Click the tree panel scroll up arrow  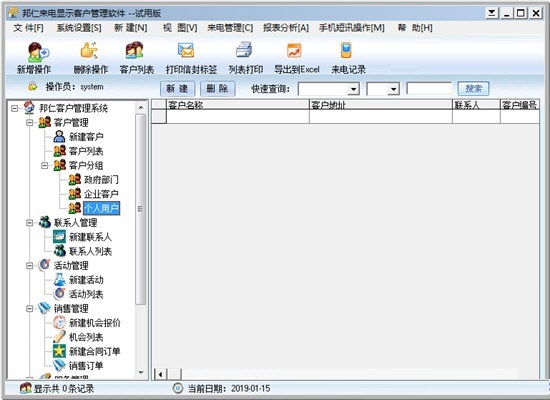click(141, 107)
